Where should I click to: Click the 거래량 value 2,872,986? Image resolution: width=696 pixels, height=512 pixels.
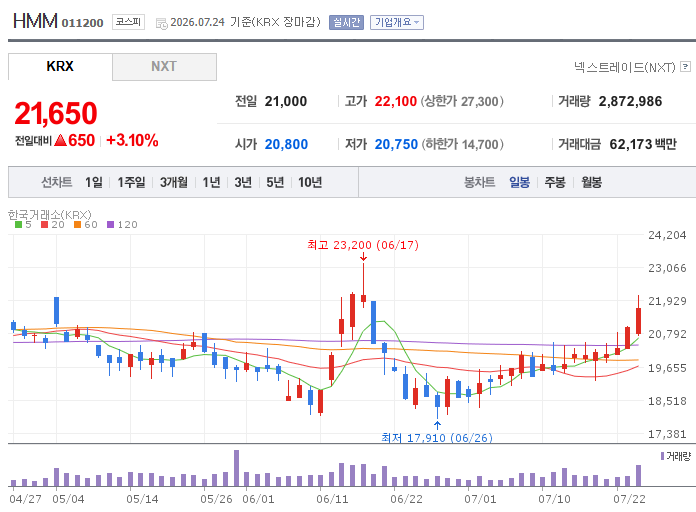[630, 101]
